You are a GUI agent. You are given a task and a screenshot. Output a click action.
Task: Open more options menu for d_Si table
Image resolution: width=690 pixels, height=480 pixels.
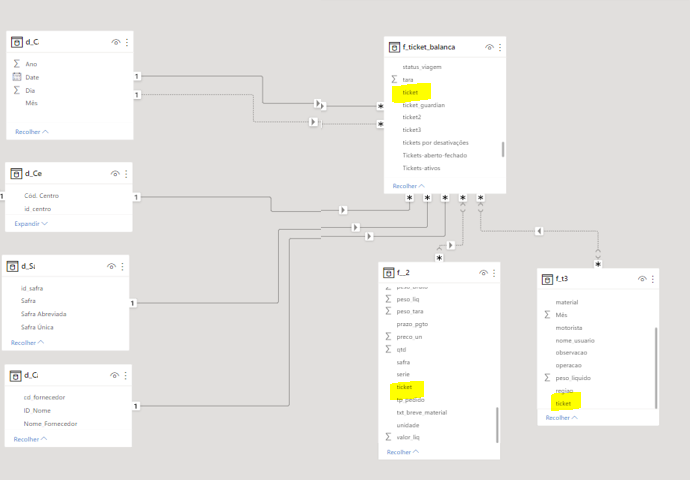[122, 266]
